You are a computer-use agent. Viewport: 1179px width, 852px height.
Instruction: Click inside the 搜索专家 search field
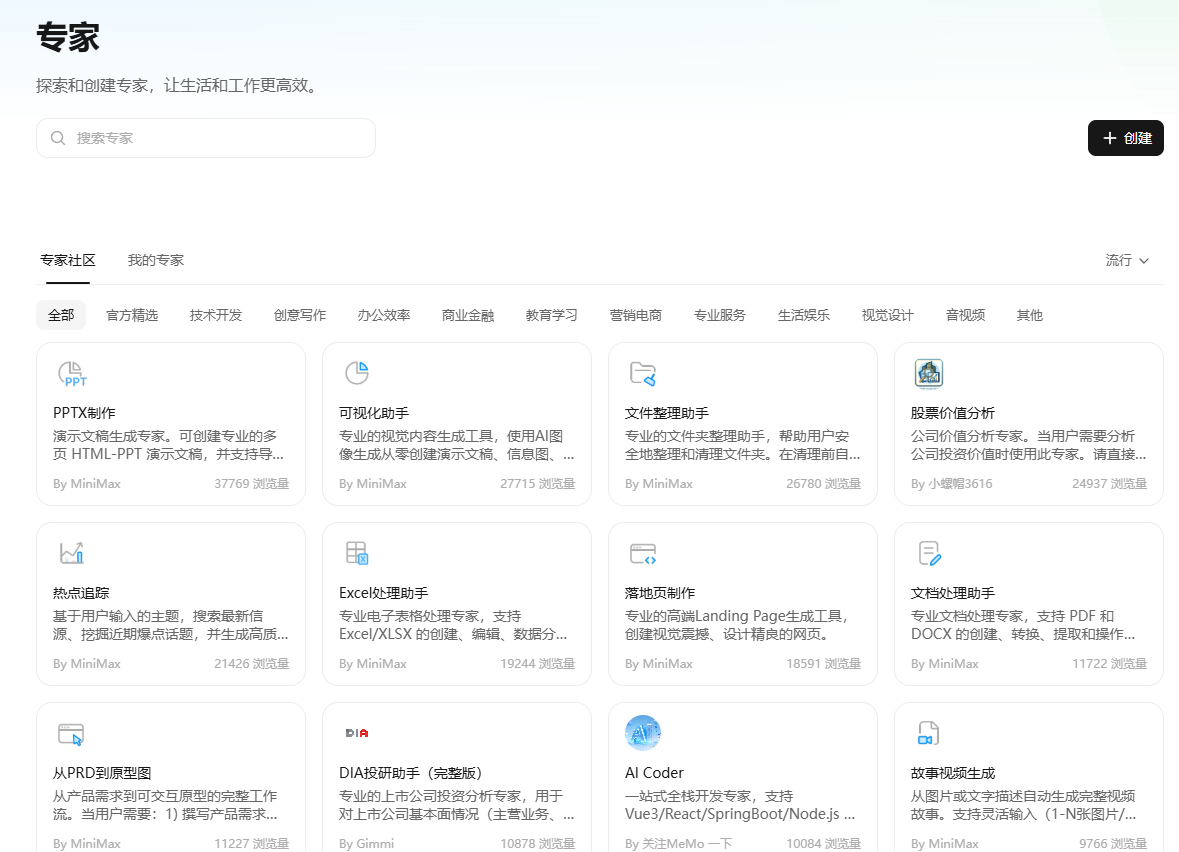tap(200, 138)
